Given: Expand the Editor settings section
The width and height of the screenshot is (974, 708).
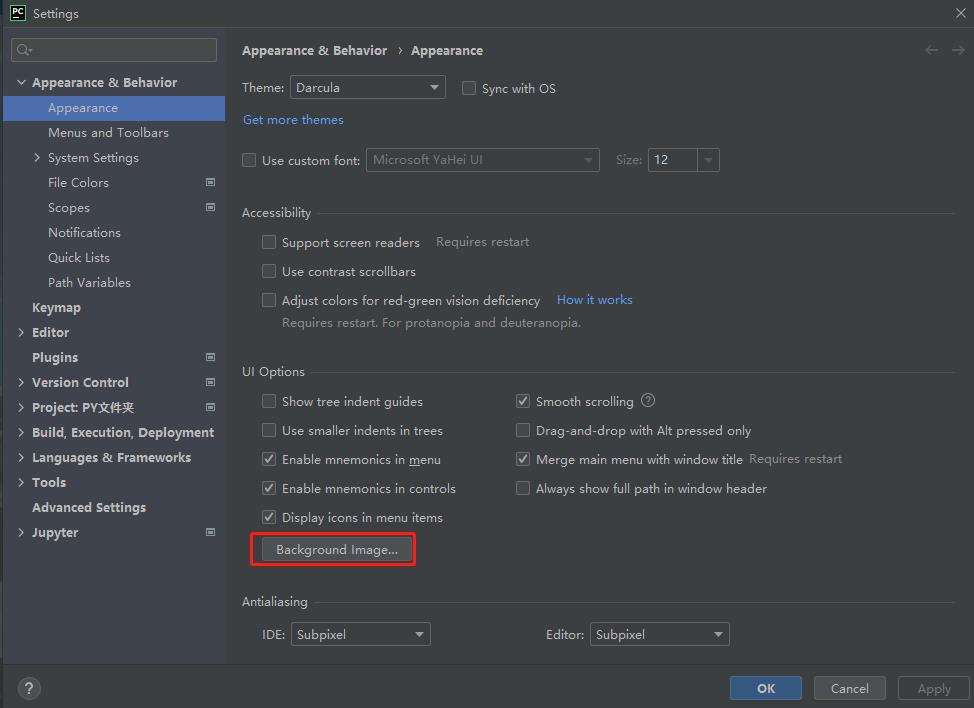Looking at the screenshot, I should coord(22,332).
